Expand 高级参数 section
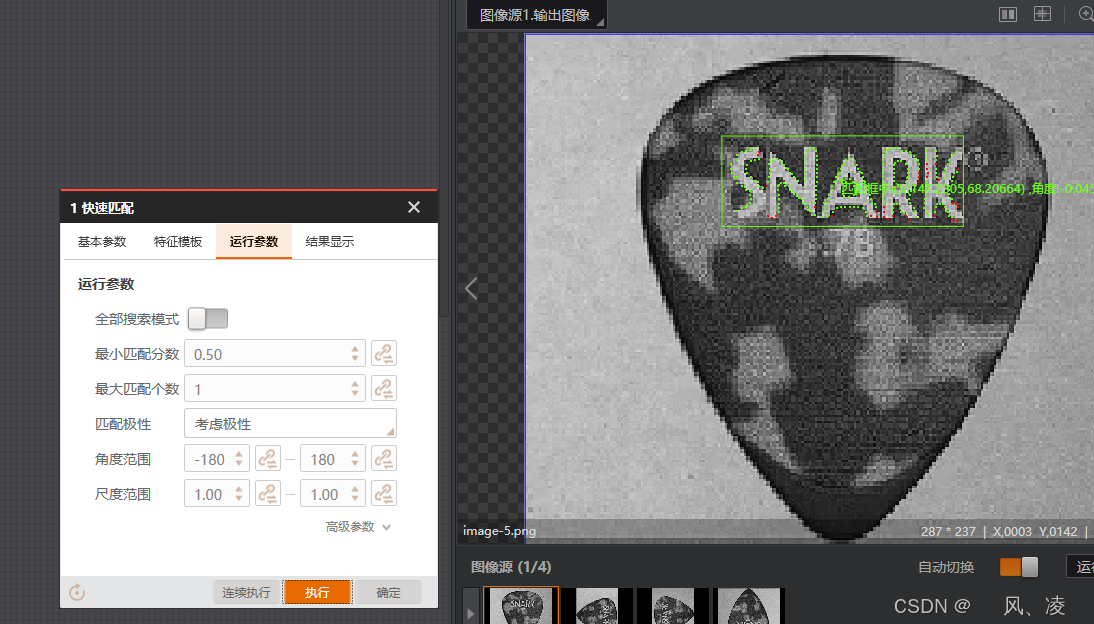 [x=358, y=527]
